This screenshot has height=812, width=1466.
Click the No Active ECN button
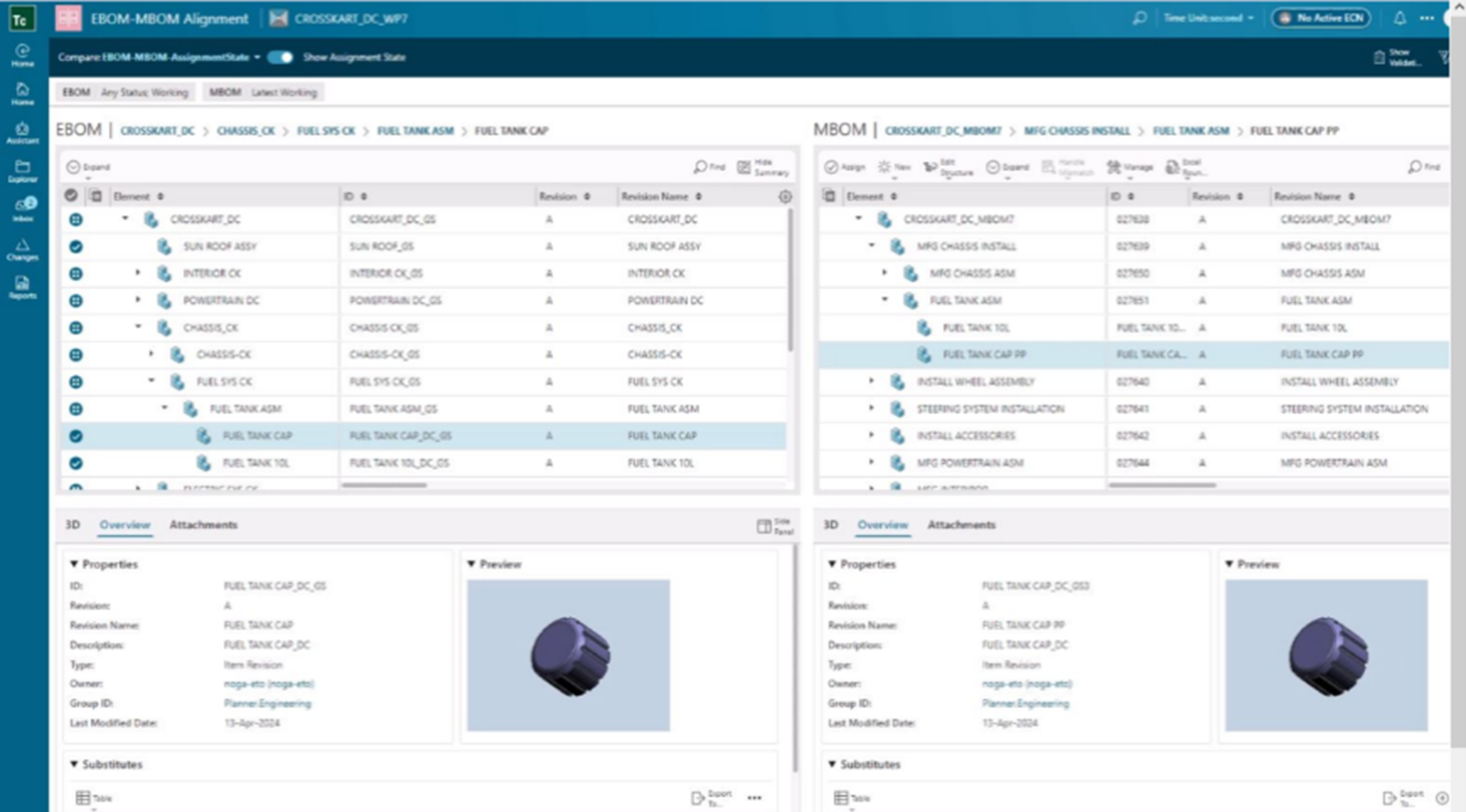1320,17
